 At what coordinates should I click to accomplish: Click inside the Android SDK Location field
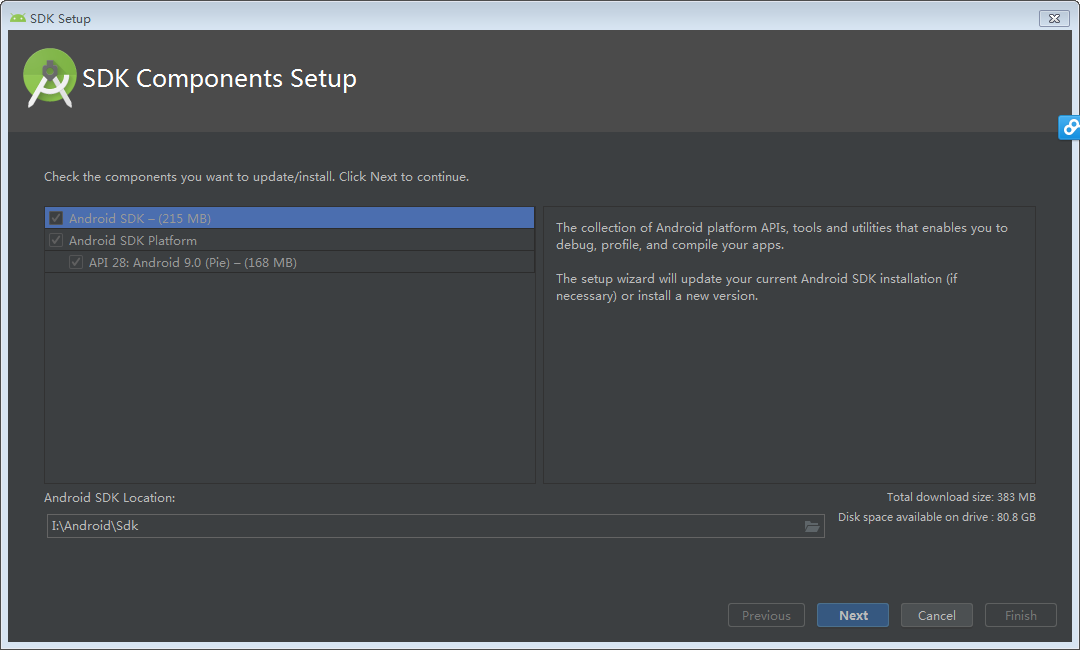(x=400, y=525)
